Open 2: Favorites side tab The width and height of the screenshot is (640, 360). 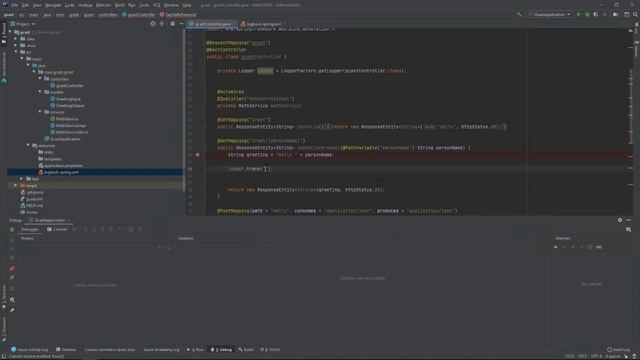click(x=4, y=296)
